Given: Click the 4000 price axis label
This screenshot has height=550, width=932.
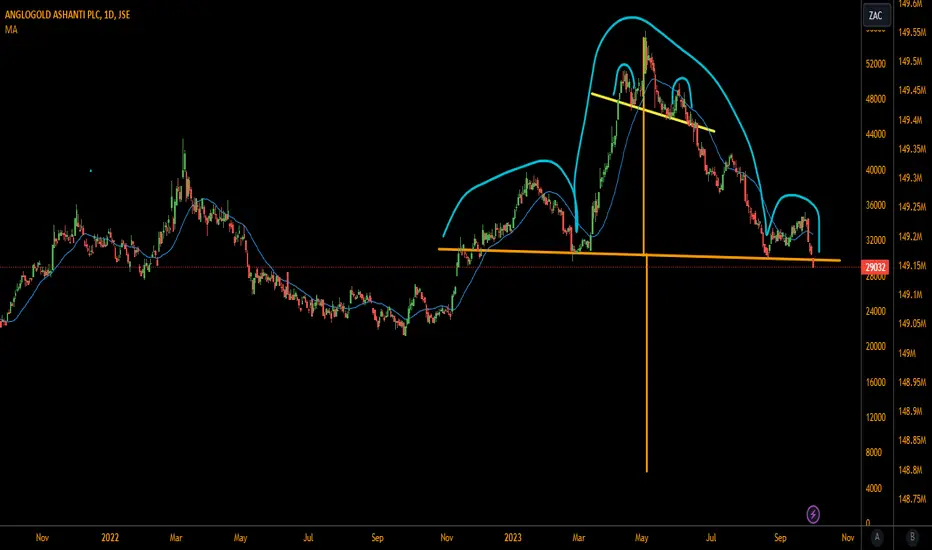Looking at the screenshot, I should (x=874, y=488).
